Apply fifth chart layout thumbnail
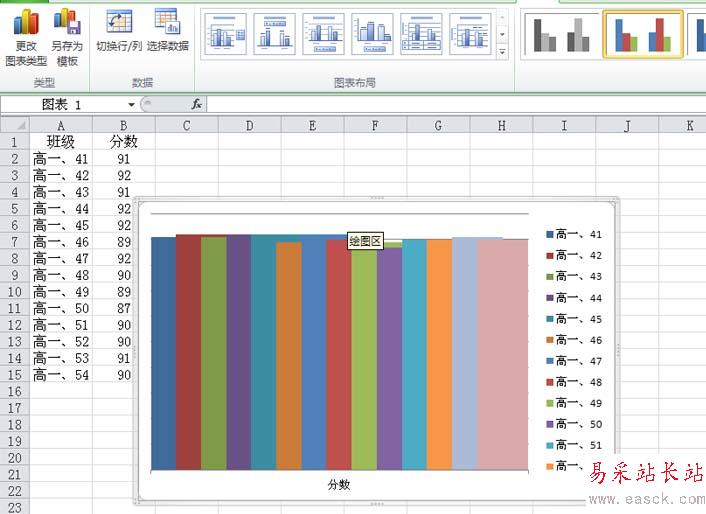 [x=421, y=34]
